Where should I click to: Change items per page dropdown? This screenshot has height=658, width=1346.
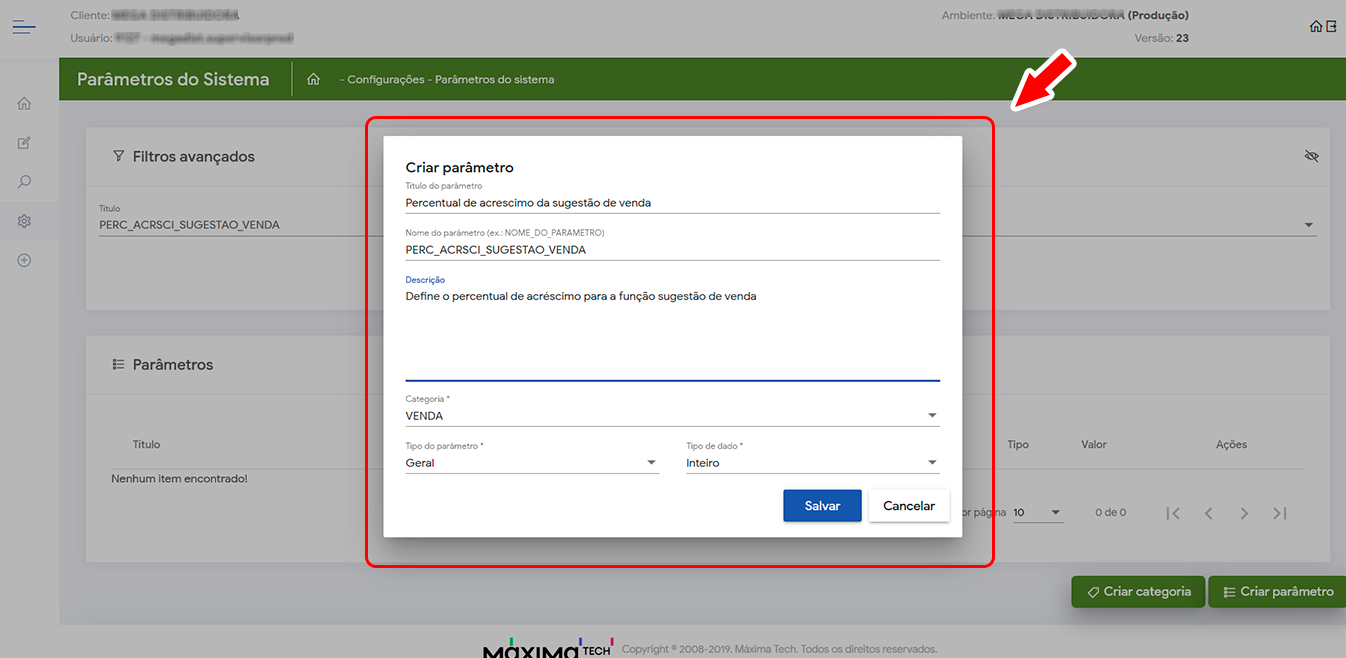(x=1037, y=513)
